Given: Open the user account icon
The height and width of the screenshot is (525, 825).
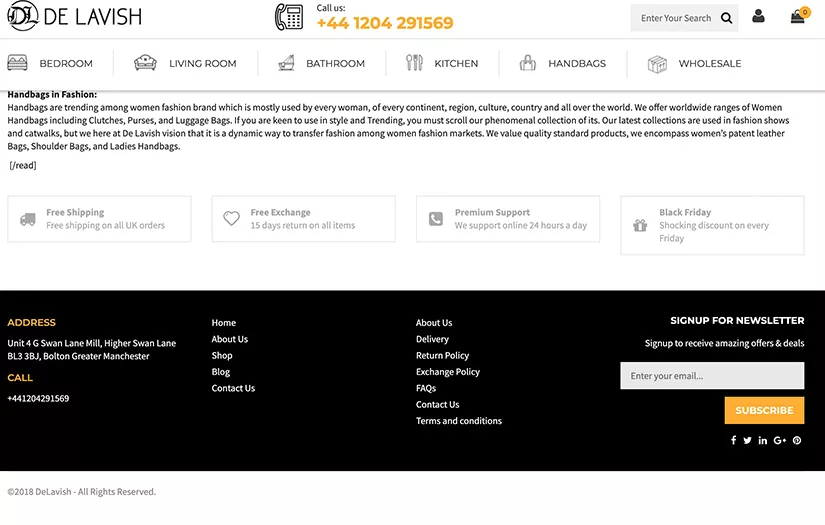Looking at the screenshot, I should [758, 16].
